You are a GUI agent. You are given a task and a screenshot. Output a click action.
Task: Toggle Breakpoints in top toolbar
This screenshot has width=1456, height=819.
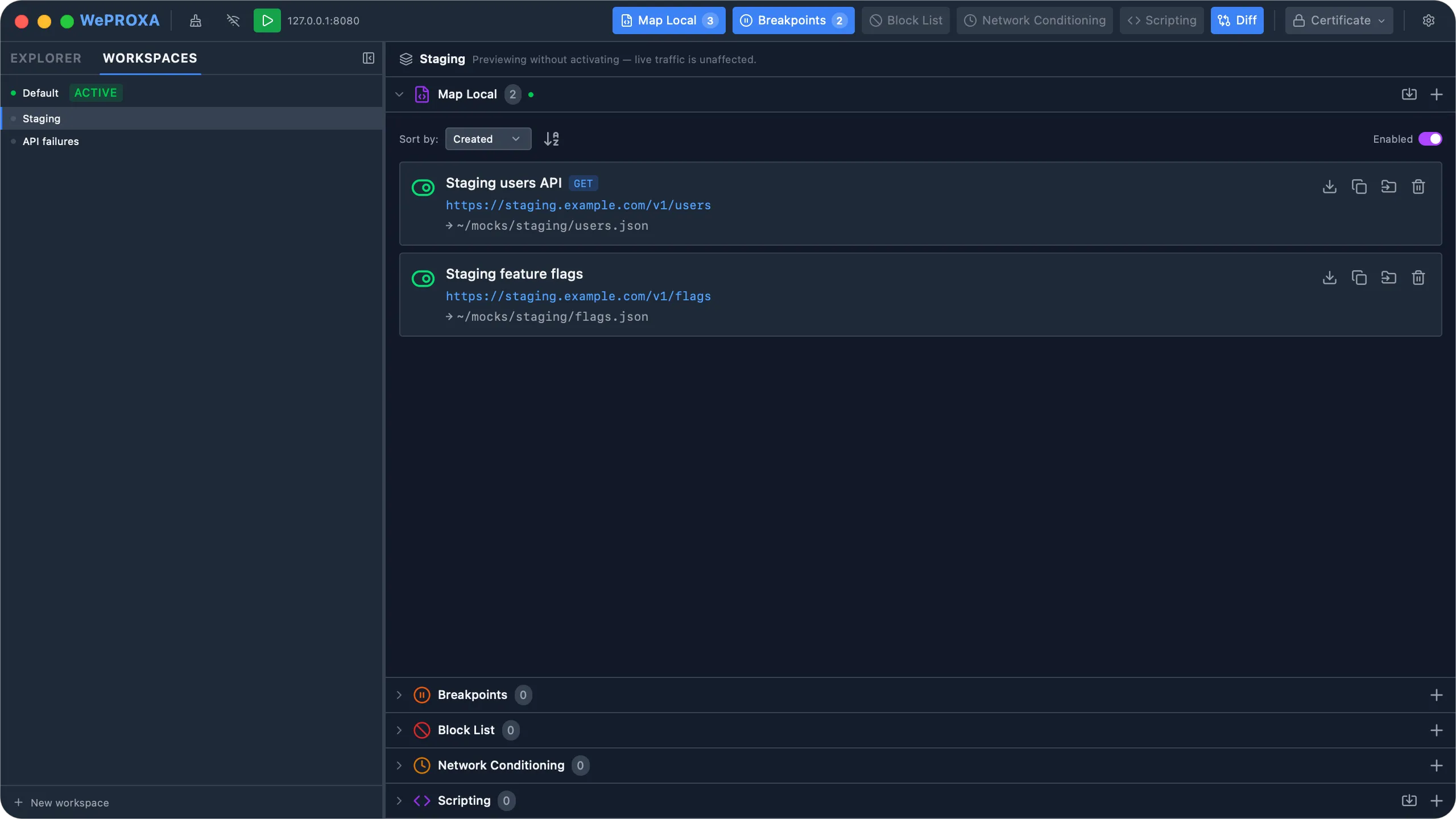[793, 20]
